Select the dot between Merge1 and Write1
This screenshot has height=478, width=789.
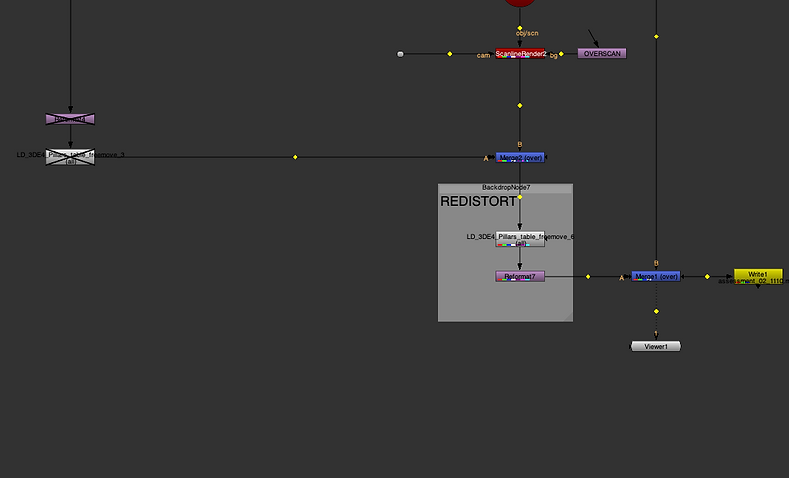coord(707,277)
